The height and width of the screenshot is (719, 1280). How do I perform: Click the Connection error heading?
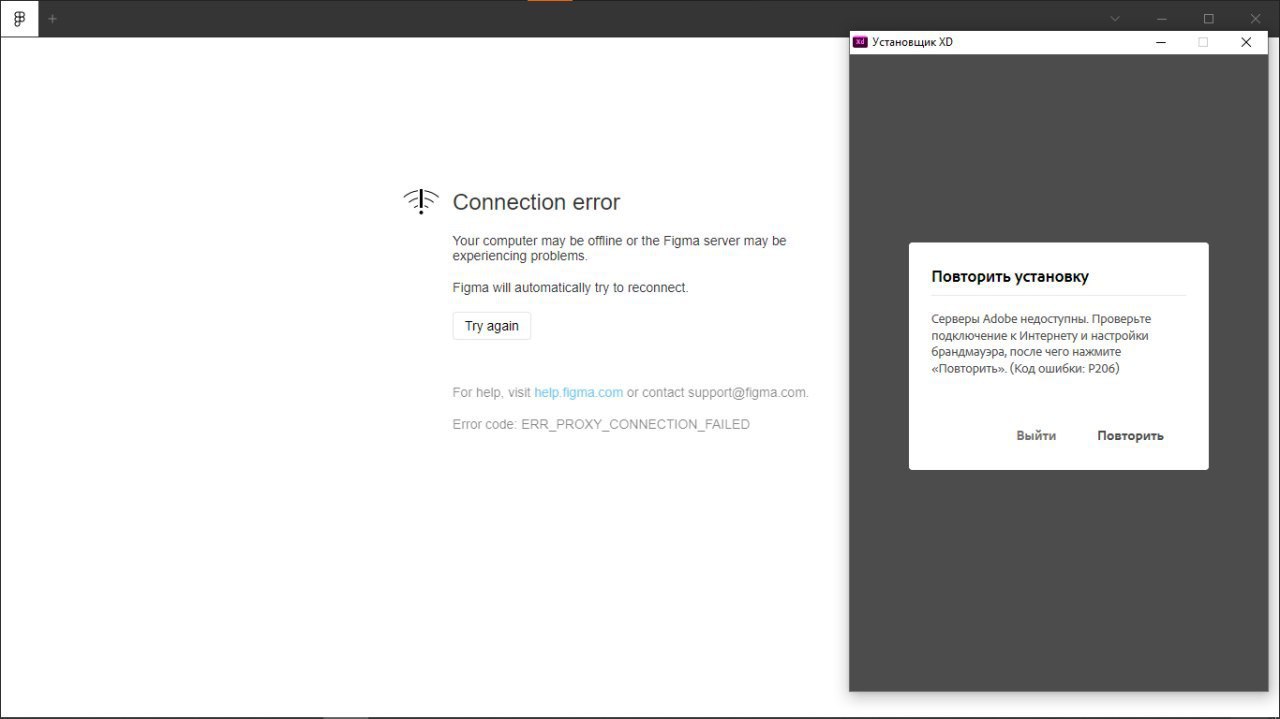point(536,202)
